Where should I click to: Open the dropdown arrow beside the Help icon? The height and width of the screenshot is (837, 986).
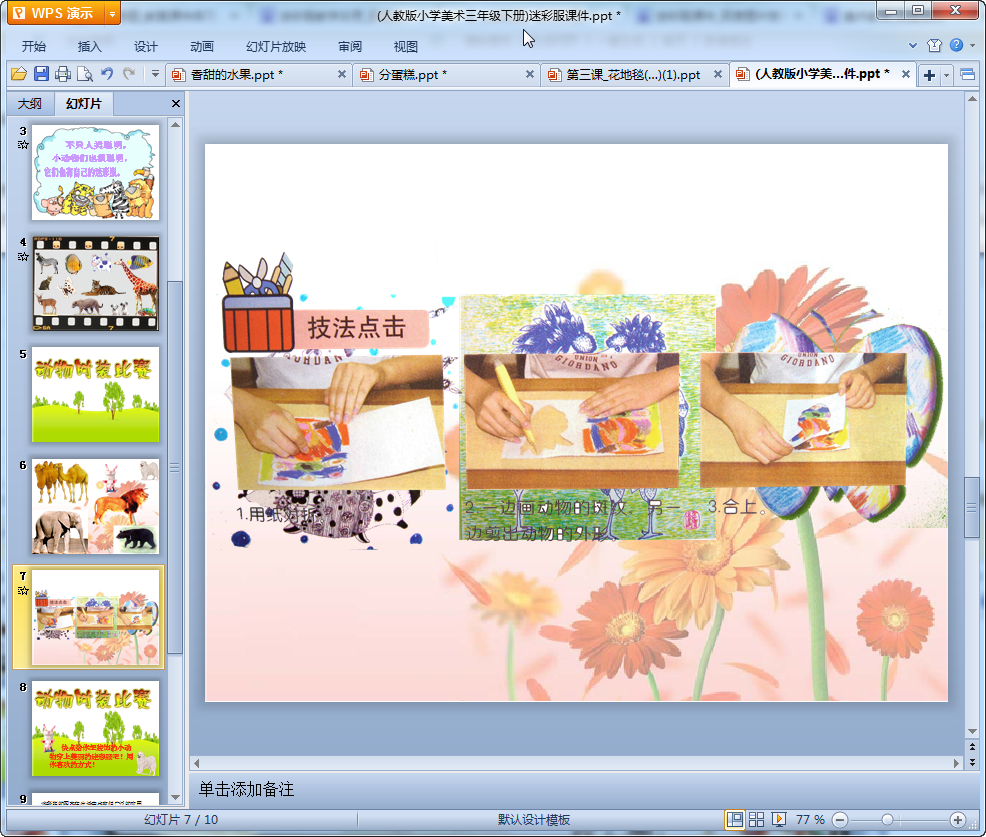coord(972,45)
